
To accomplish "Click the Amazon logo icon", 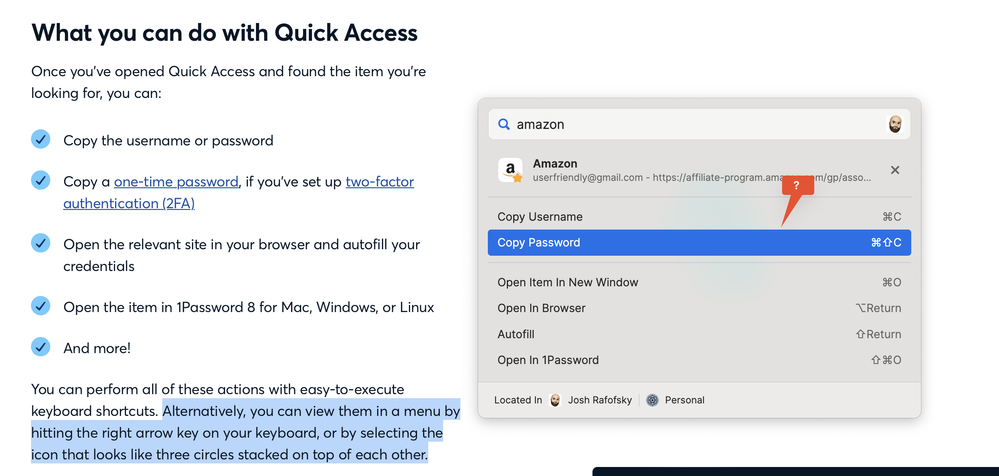I will pos(511,170).
